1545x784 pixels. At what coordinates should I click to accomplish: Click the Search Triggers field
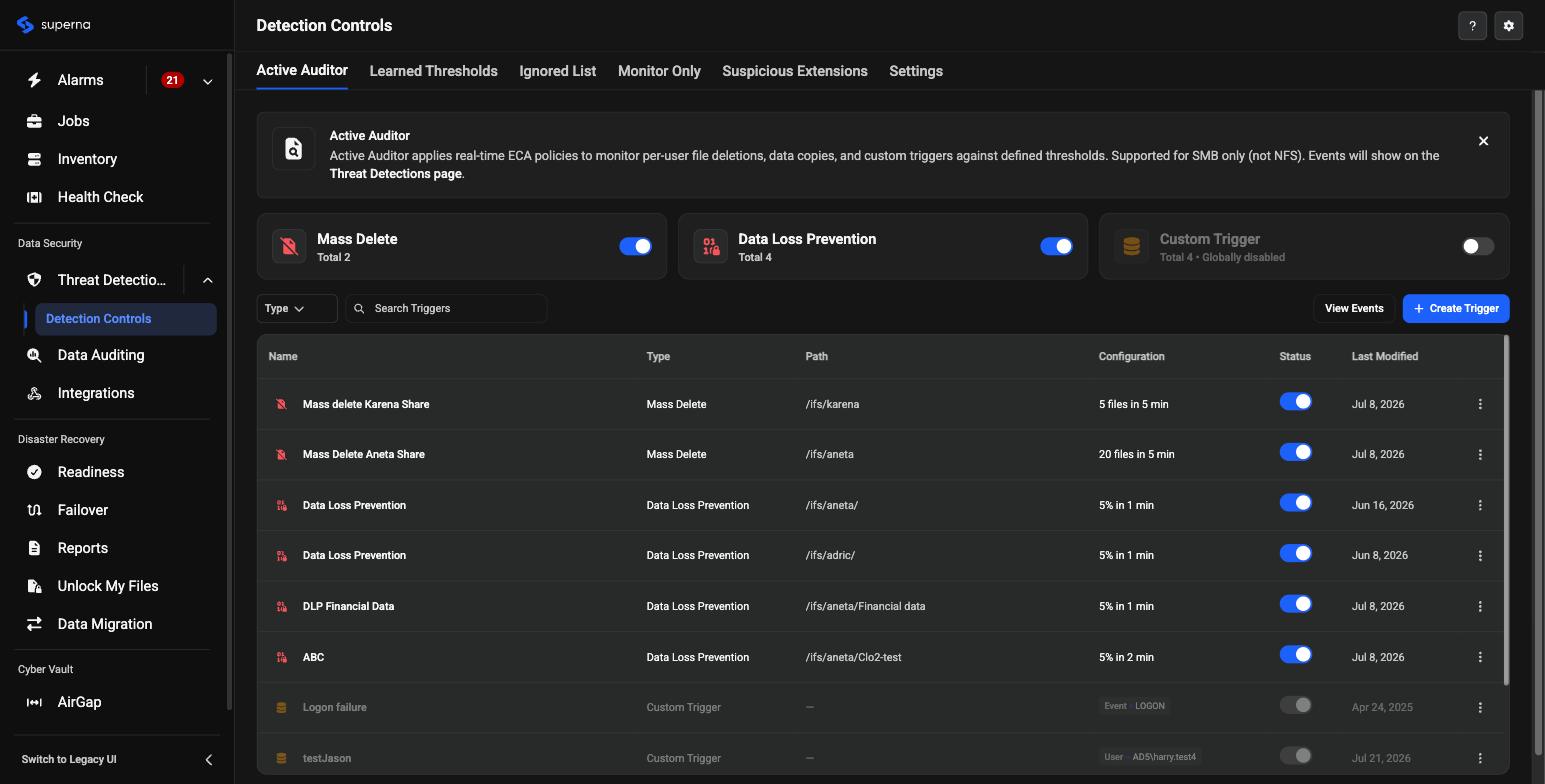[x=446, y=308]
